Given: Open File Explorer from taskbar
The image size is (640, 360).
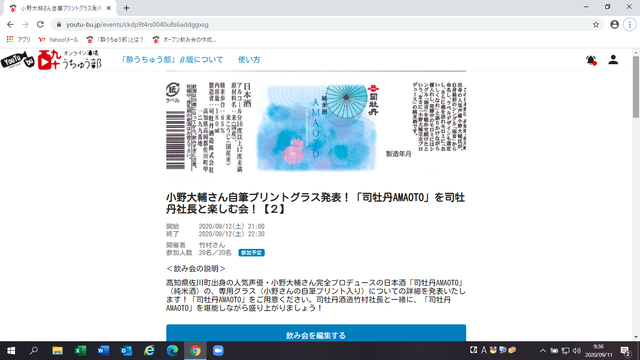Looking at the screenshot, I should [57, 351].
